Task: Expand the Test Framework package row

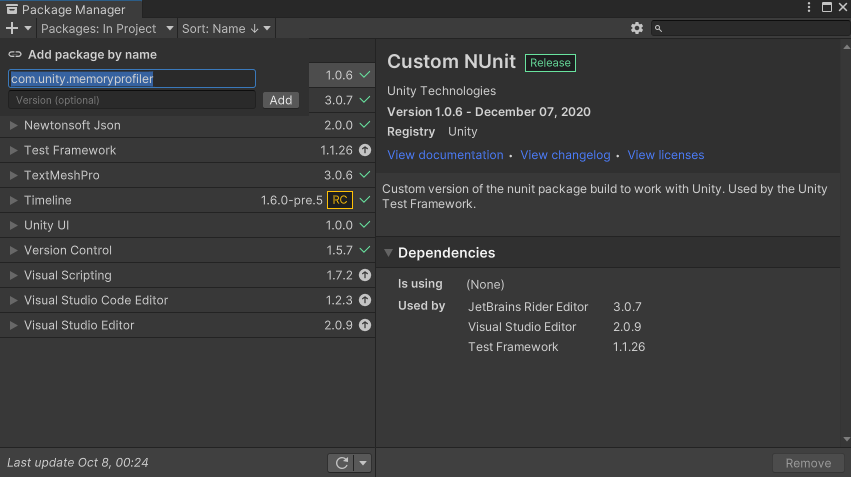Action: pyautogui.click(x=14, y=150)
